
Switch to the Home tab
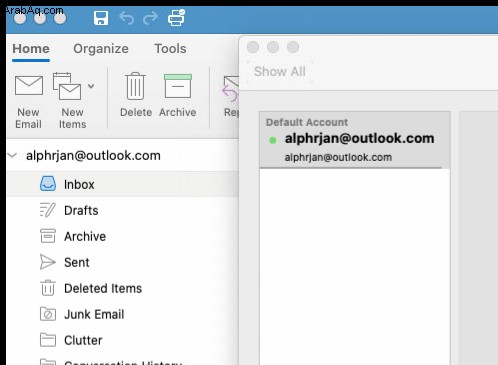pyautogui.click(x=31, y=49)
